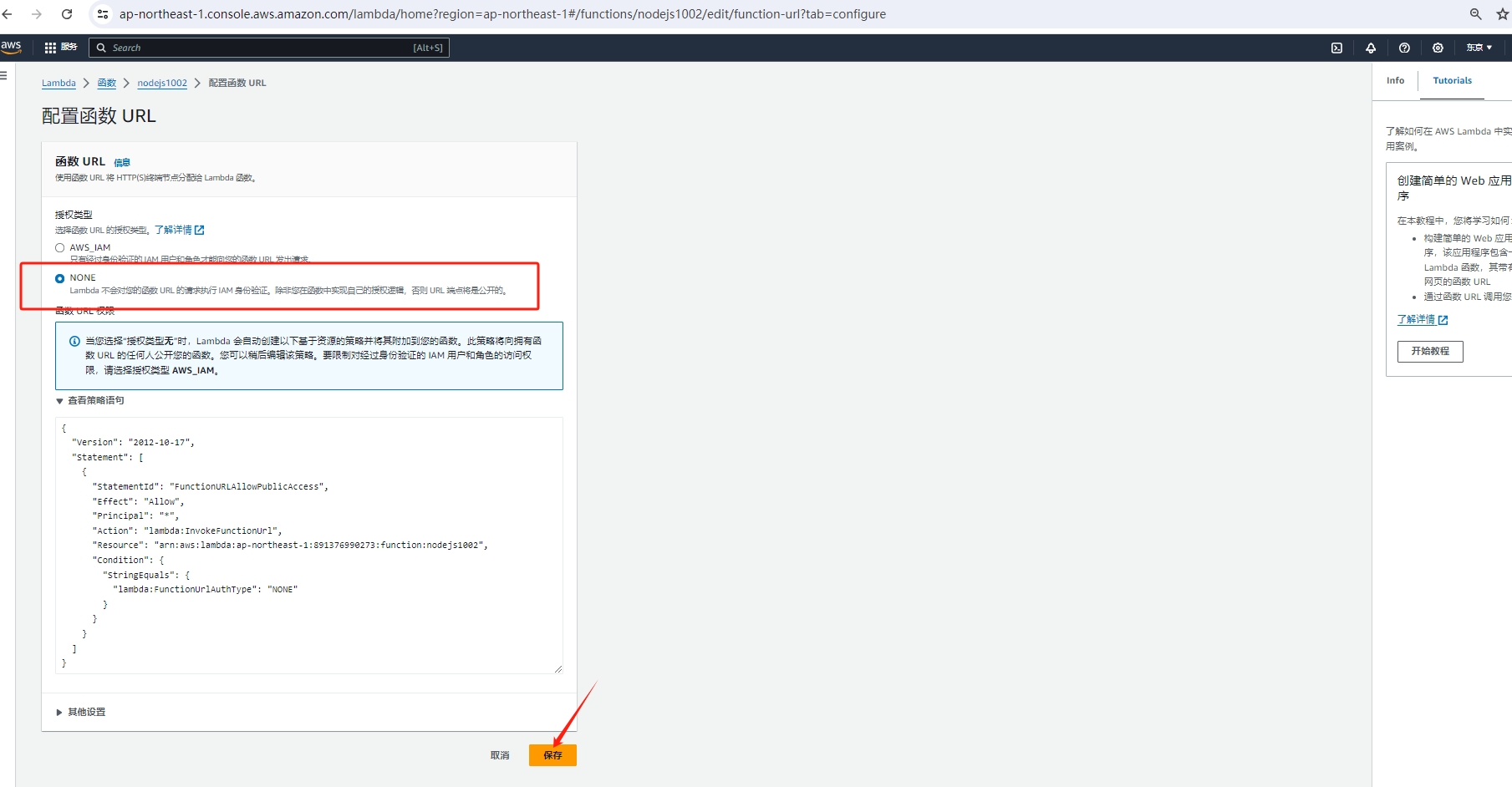Click the Start tutorial button
Screen dimensions: 1512x787
point(1430,351)
